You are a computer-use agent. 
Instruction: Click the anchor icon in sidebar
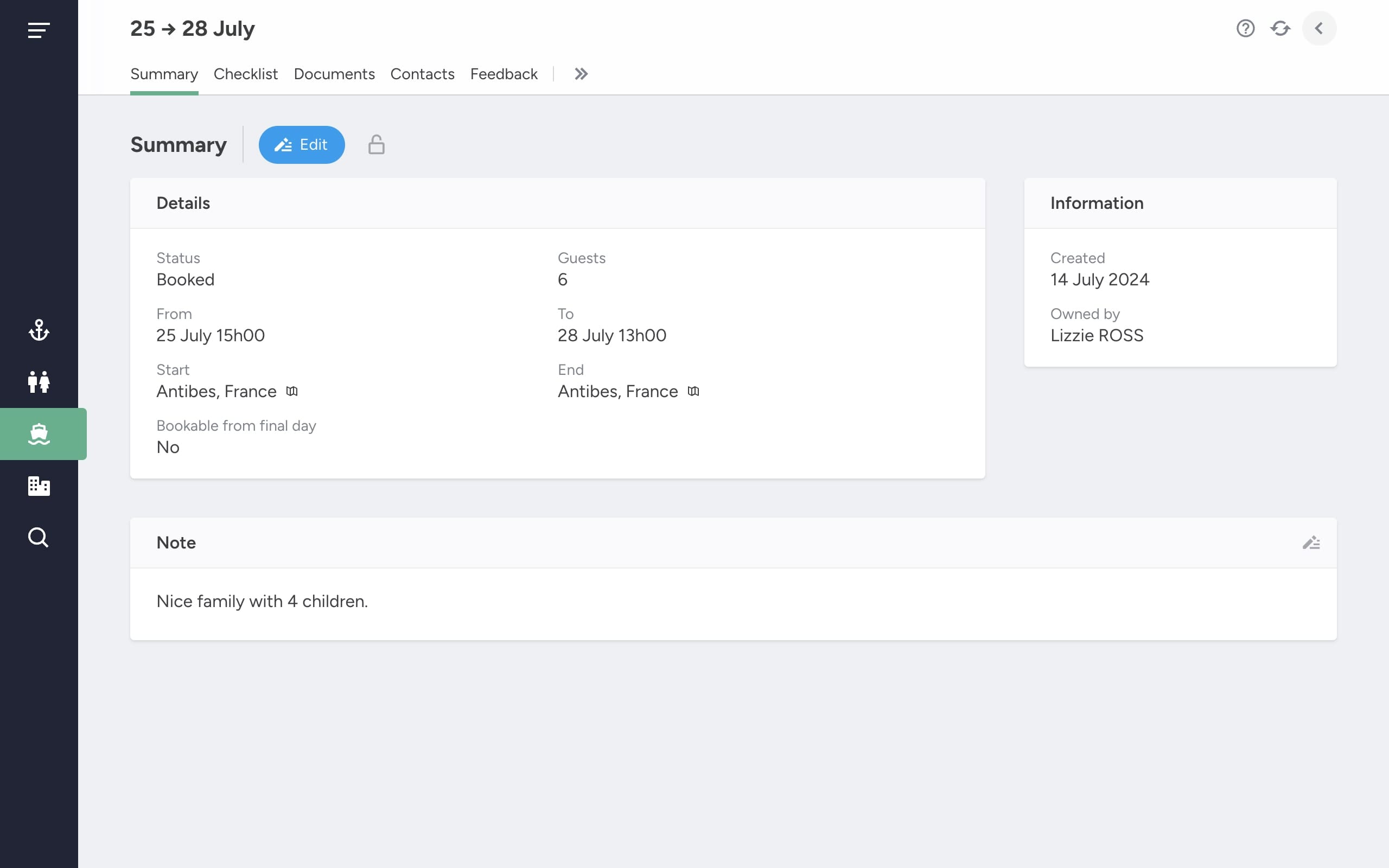[x=39, y=330]
